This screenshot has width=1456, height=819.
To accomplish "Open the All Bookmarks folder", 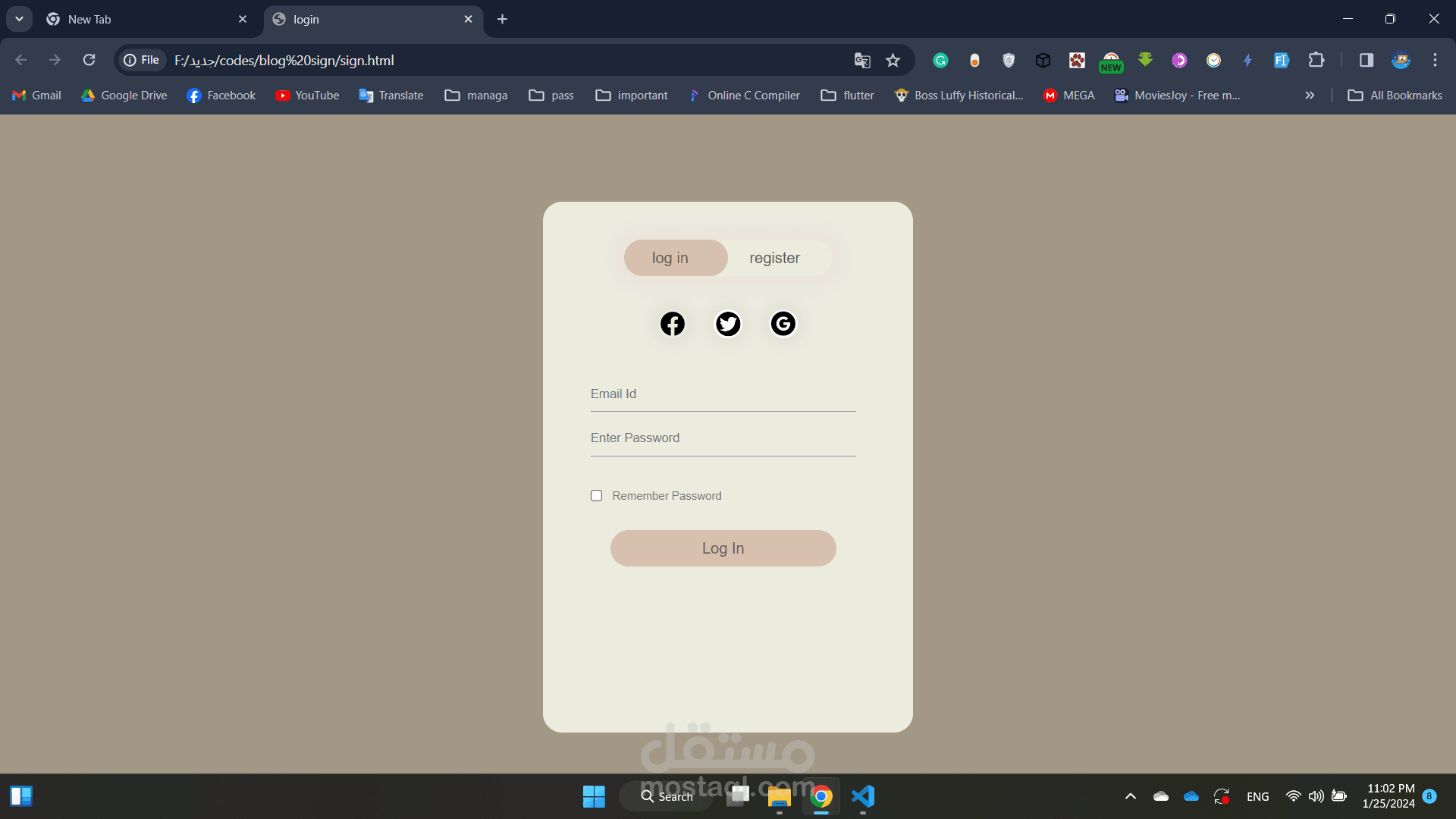I will (x=1395, y=96).
